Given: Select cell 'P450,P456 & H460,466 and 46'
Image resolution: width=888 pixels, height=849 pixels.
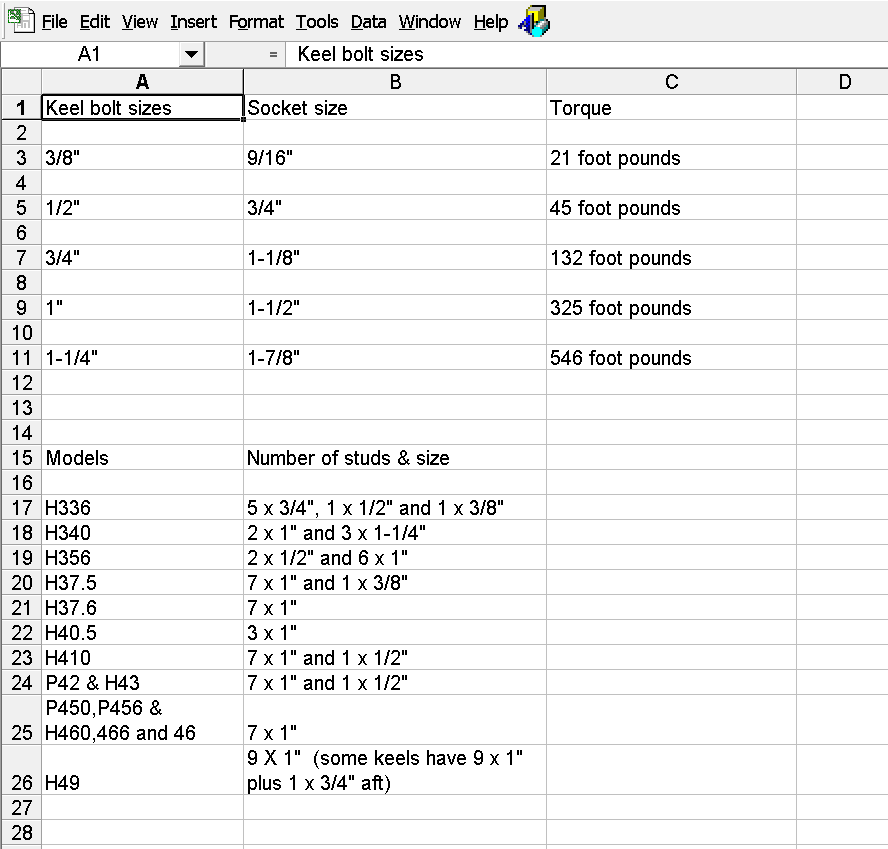Looking at the screenshot, I should point(142,720).
